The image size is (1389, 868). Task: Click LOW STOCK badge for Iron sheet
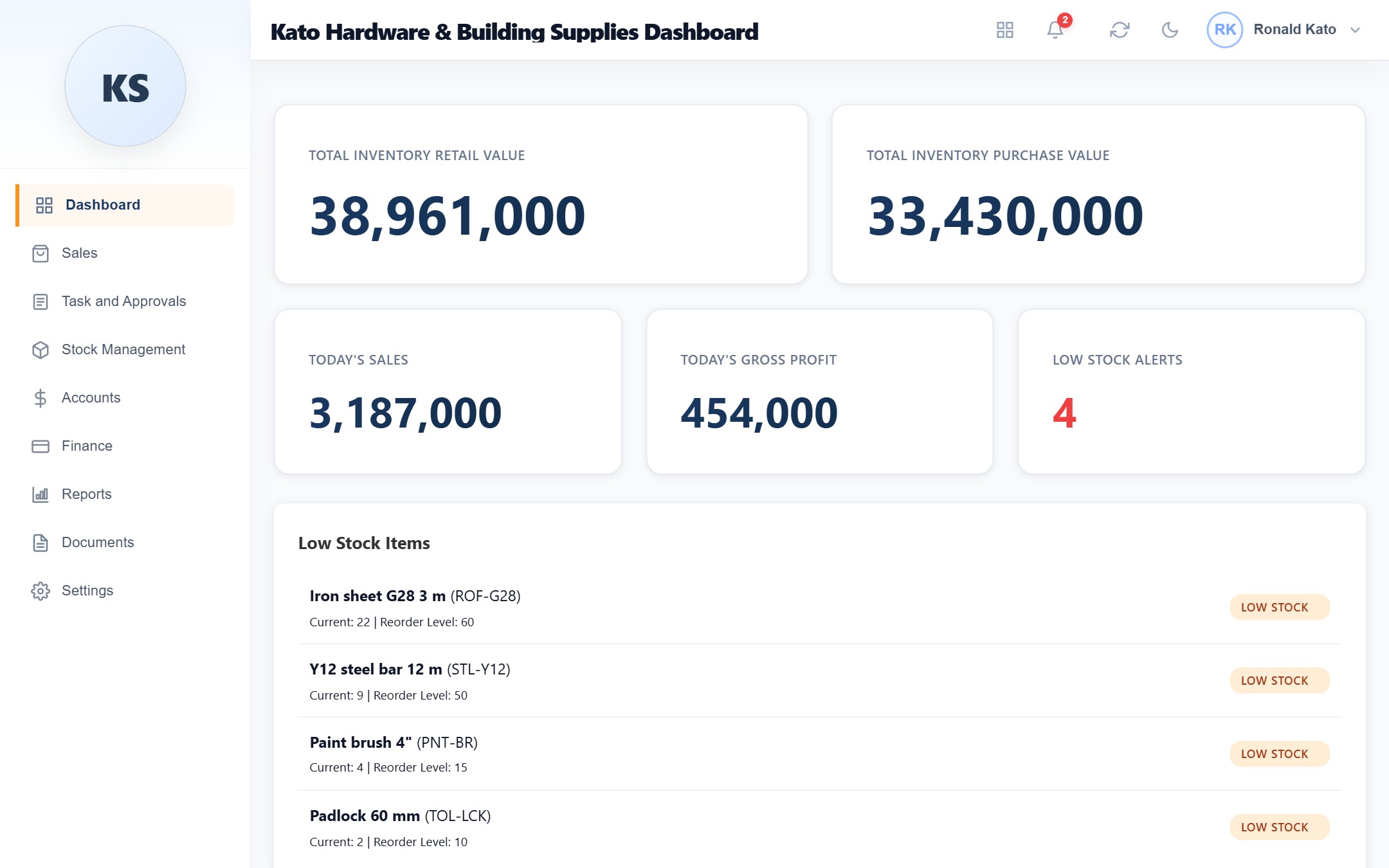coord(1280,608)
